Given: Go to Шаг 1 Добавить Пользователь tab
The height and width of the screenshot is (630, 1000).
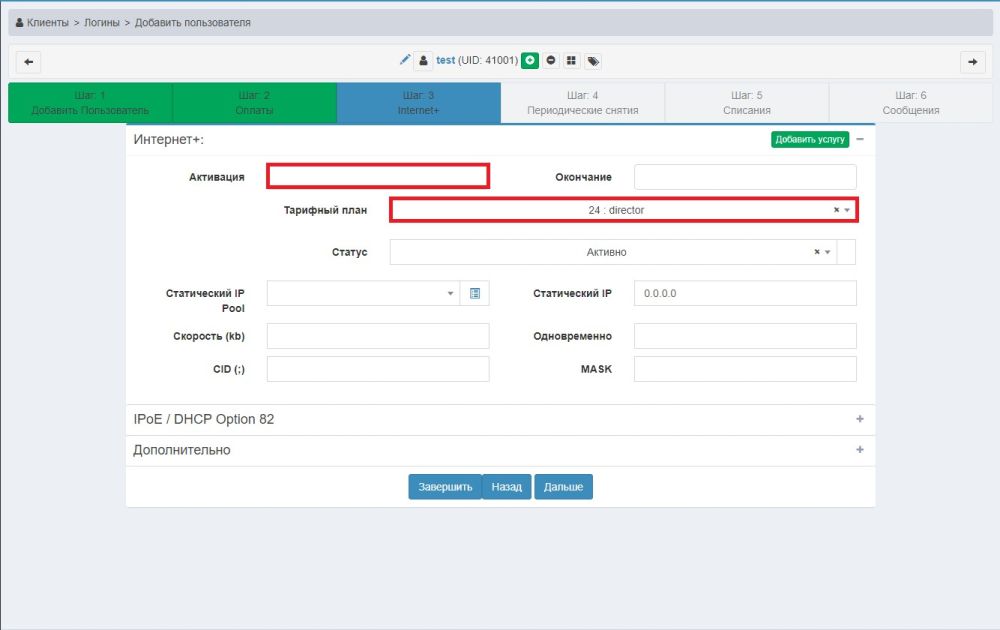Looking at the screenshot, I should point(90,103).
